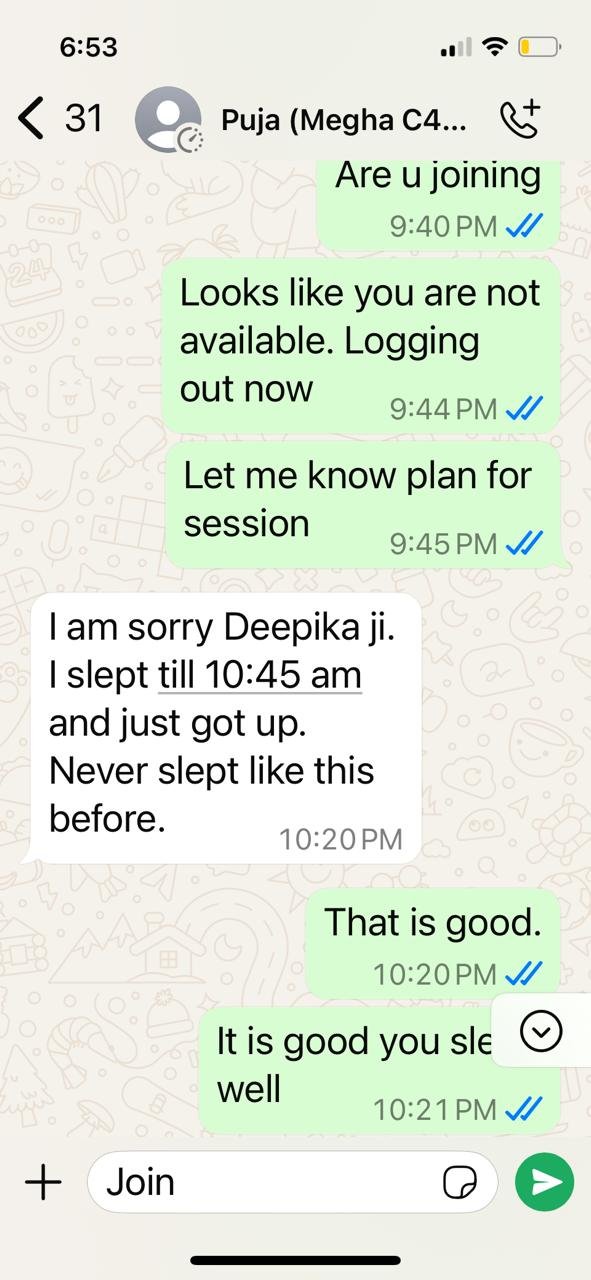Tap the unread count 31 beside back arrow
The width and height of the screenshot is (591, 1280).
pos(84,119)
